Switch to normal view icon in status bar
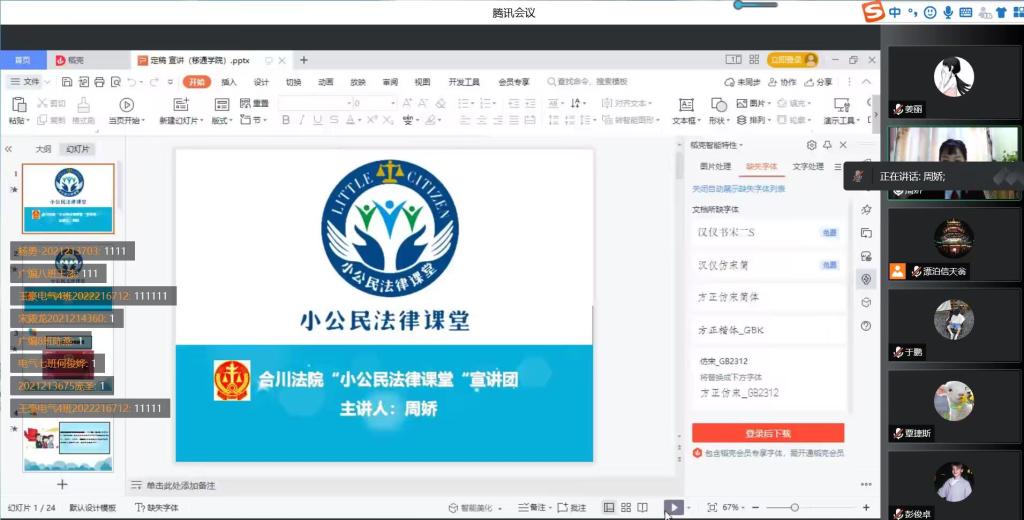1024x520 pixels. [608, 508]
